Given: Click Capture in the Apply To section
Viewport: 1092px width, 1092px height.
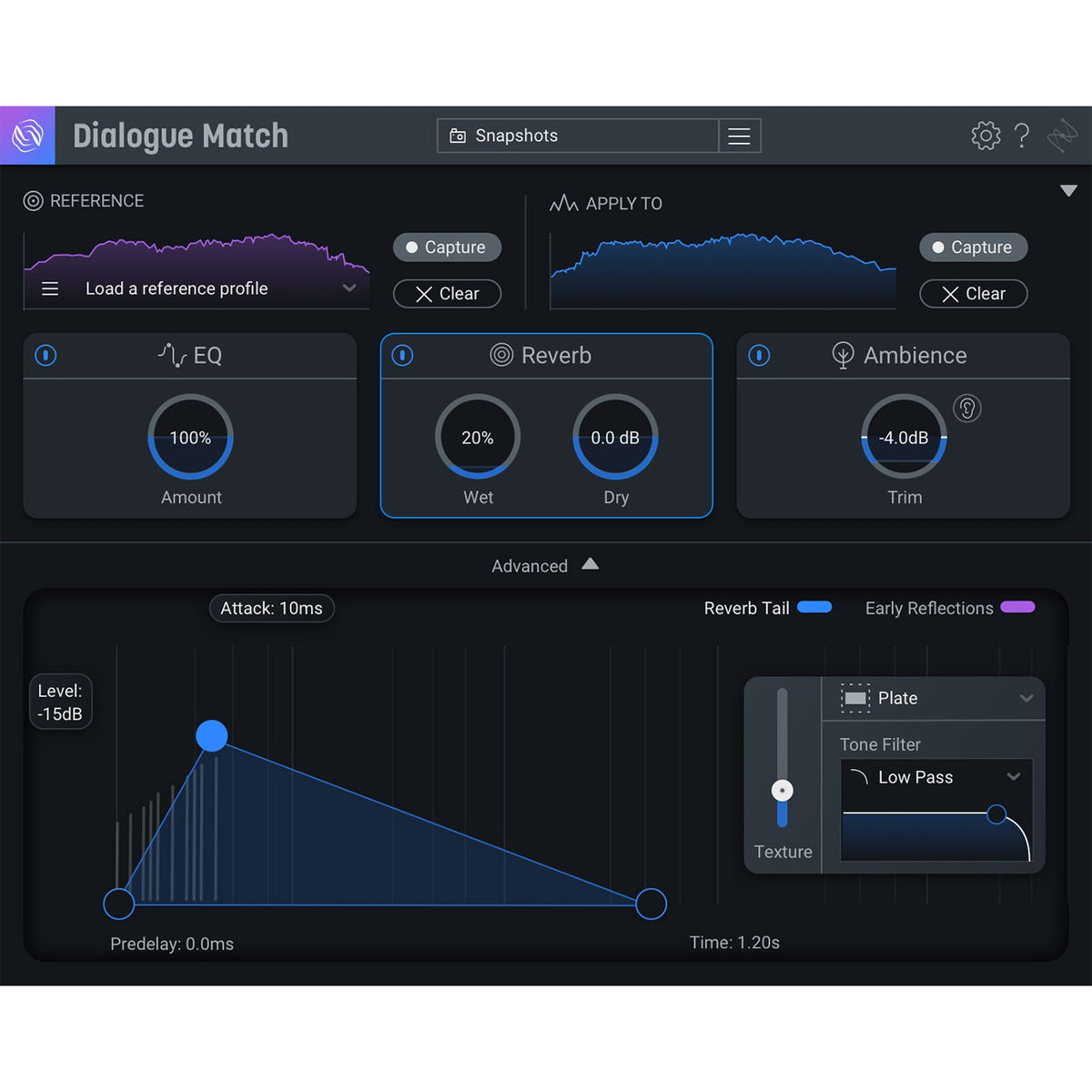Looking at the screenshot, I should (x=974, y=248).
